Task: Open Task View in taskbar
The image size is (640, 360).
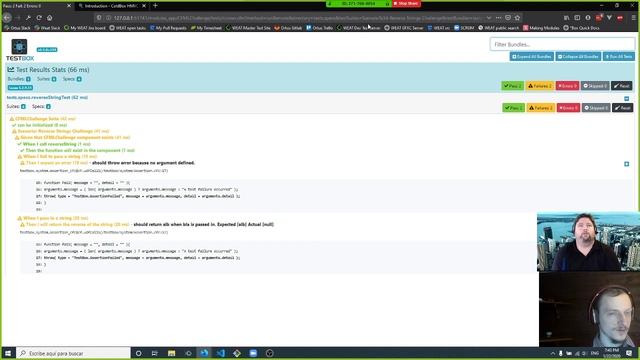Action: [155, 353]
